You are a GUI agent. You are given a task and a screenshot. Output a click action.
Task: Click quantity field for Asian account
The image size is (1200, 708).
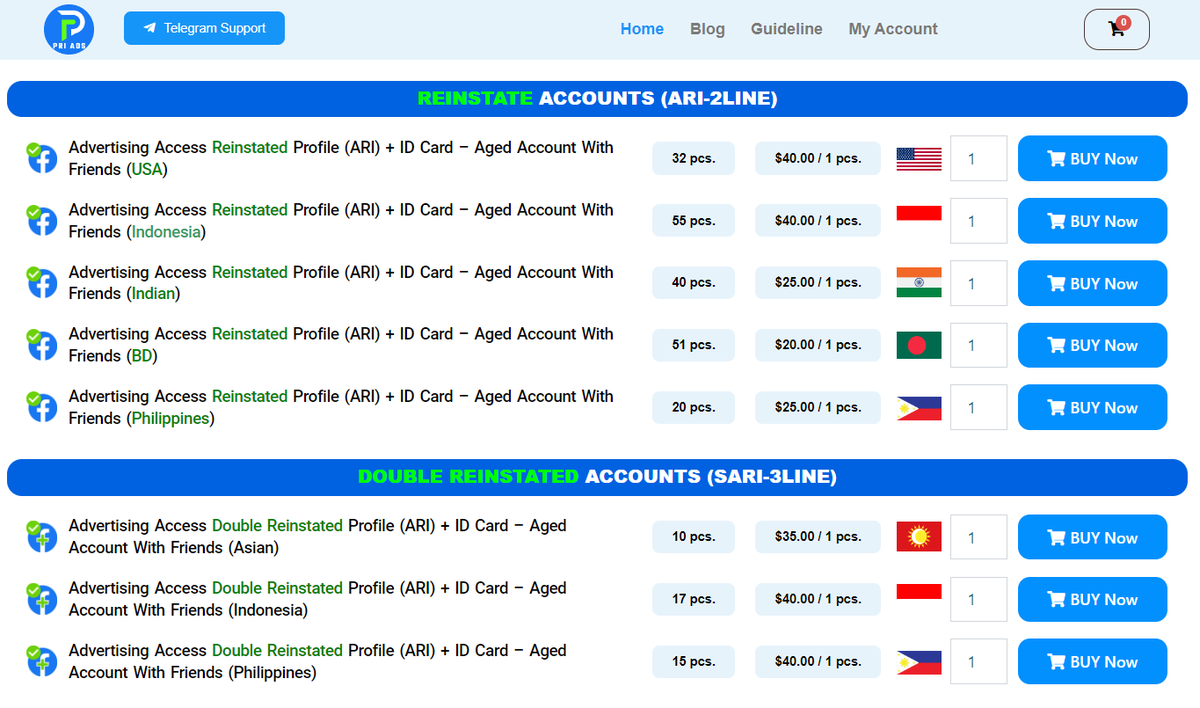coord(978,537)
